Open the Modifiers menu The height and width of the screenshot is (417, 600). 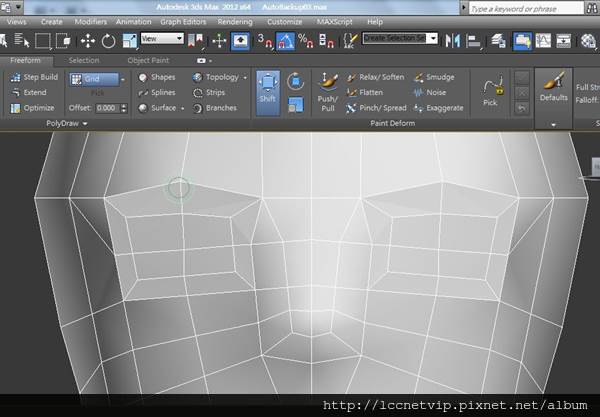click(91, 22)
